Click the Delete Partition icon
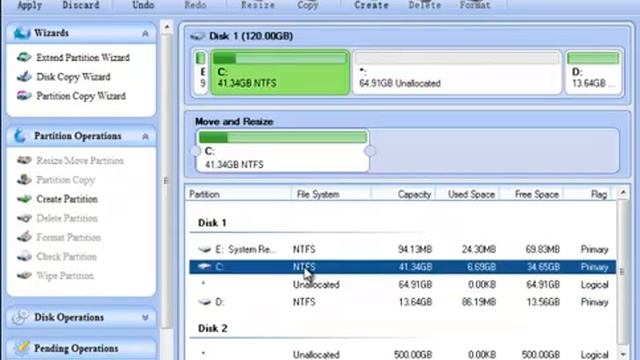 [24, 218]
